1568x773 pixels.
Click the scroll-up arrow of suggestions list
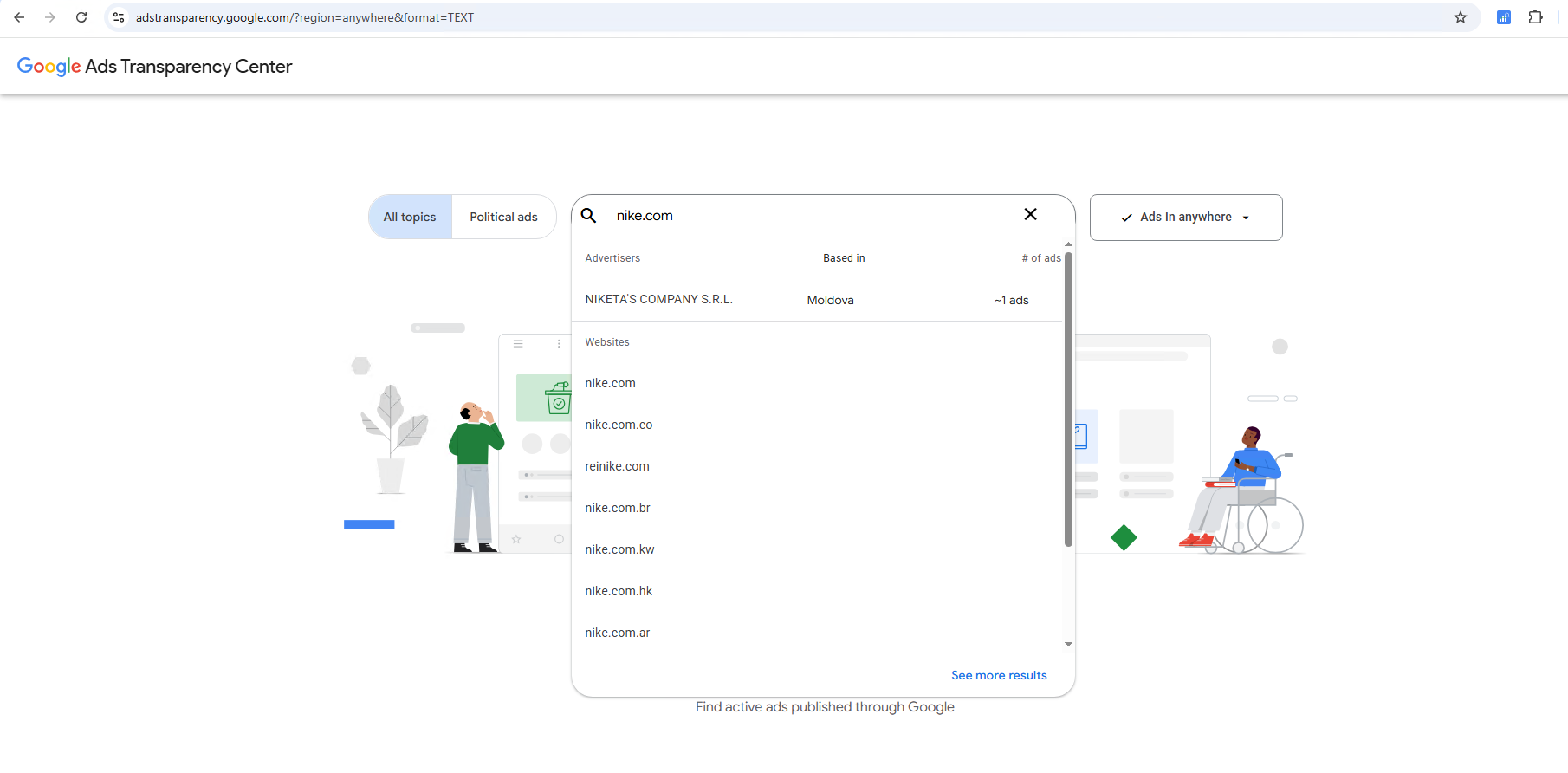point(1068,244)
